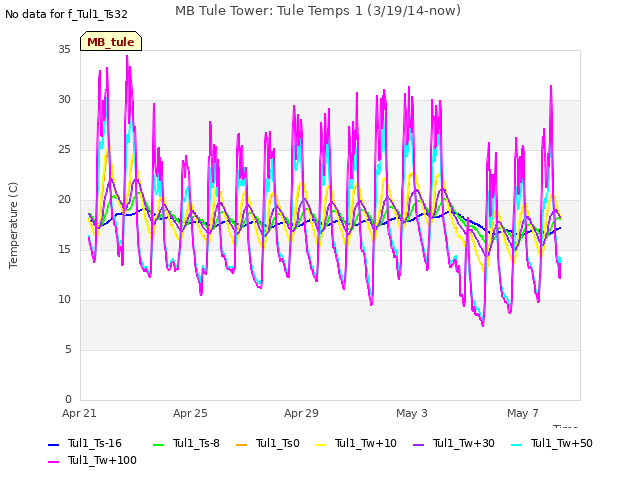
Task: Click the green Tul1_Ts-8 legend swatch
Action: point(158,444)
